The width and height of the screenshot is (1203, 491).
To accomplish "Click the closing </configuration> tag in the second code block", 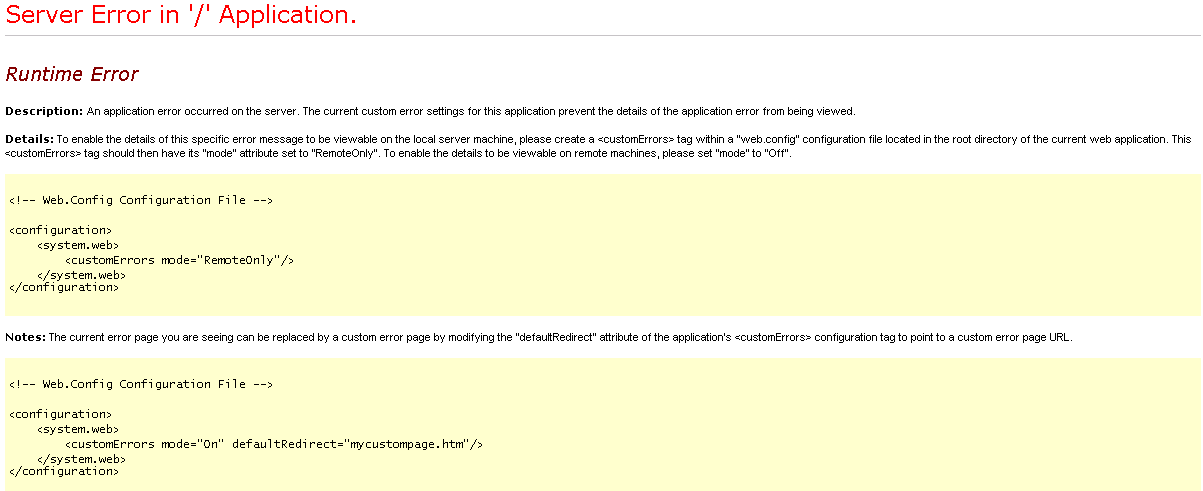I will point(64,471).
